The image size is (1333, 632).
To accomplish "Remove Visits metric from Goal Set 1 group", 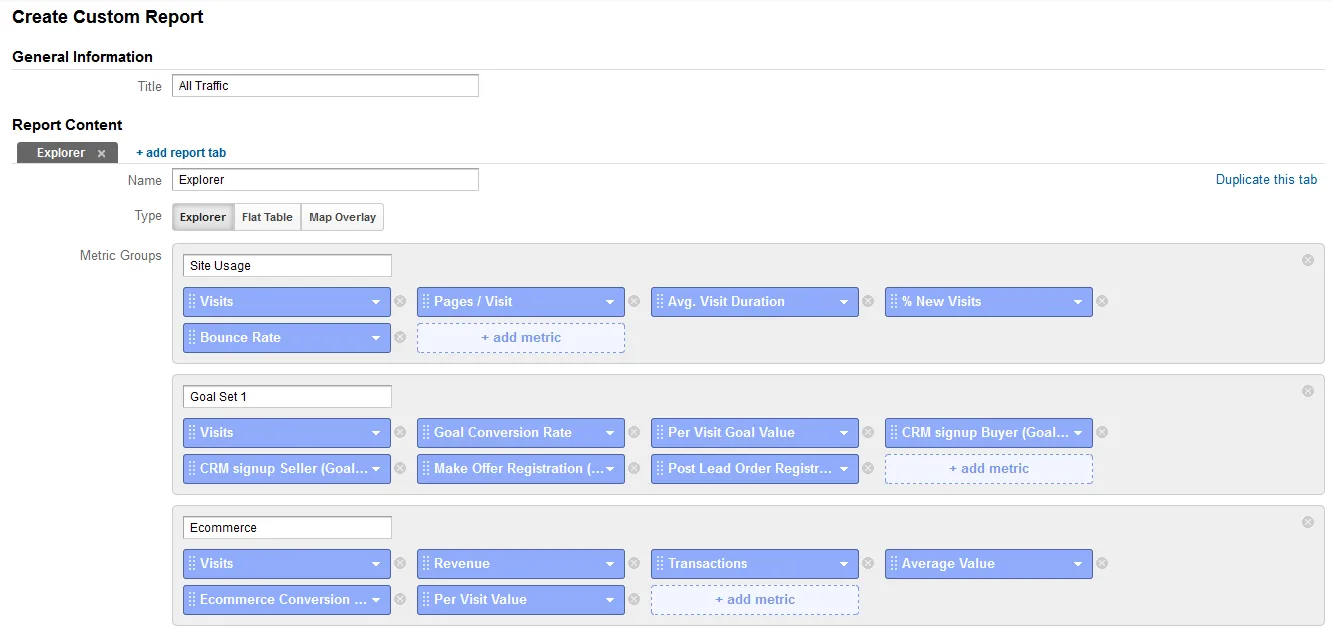I will (400, 432).
